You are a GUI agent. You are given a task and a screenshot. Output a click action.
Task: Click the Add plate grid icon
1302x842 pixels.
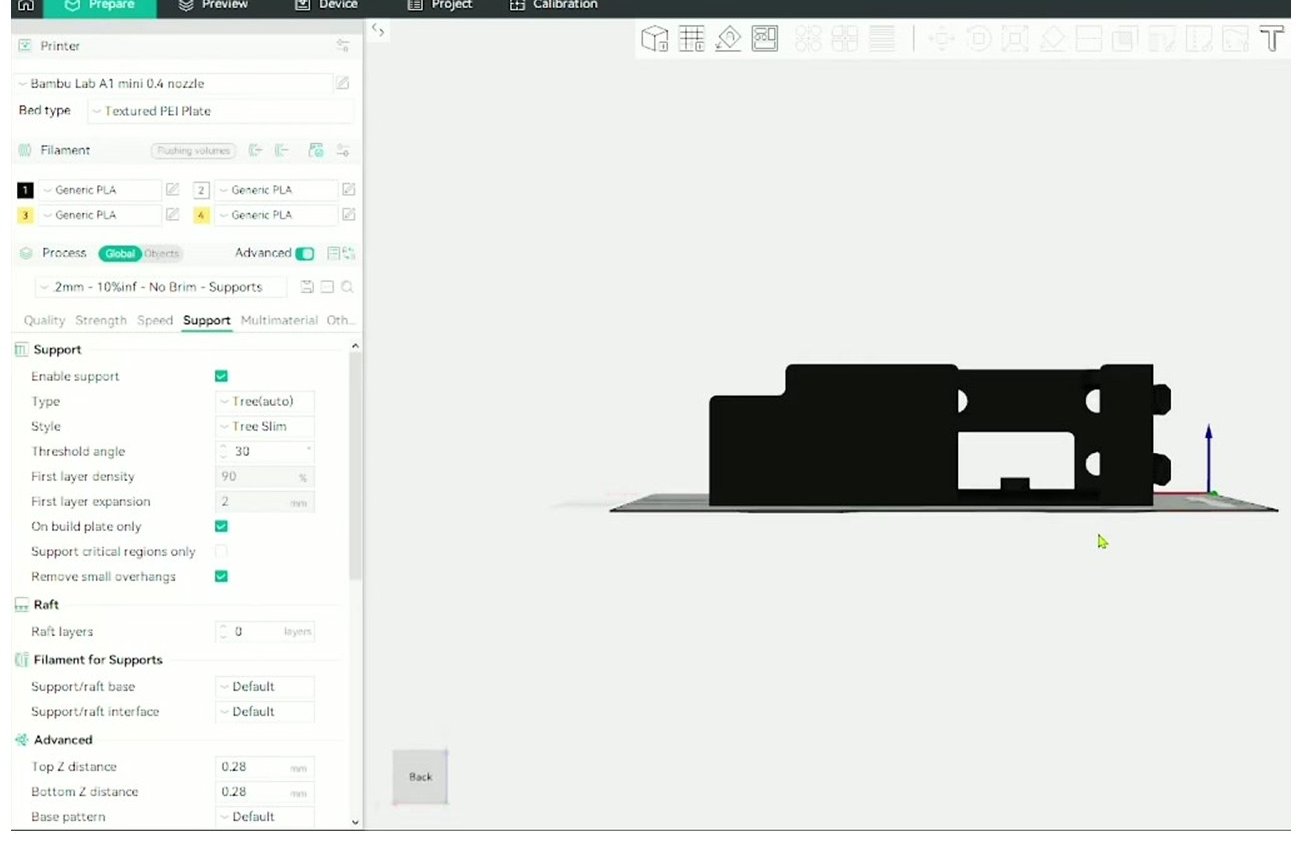[691, 39]
